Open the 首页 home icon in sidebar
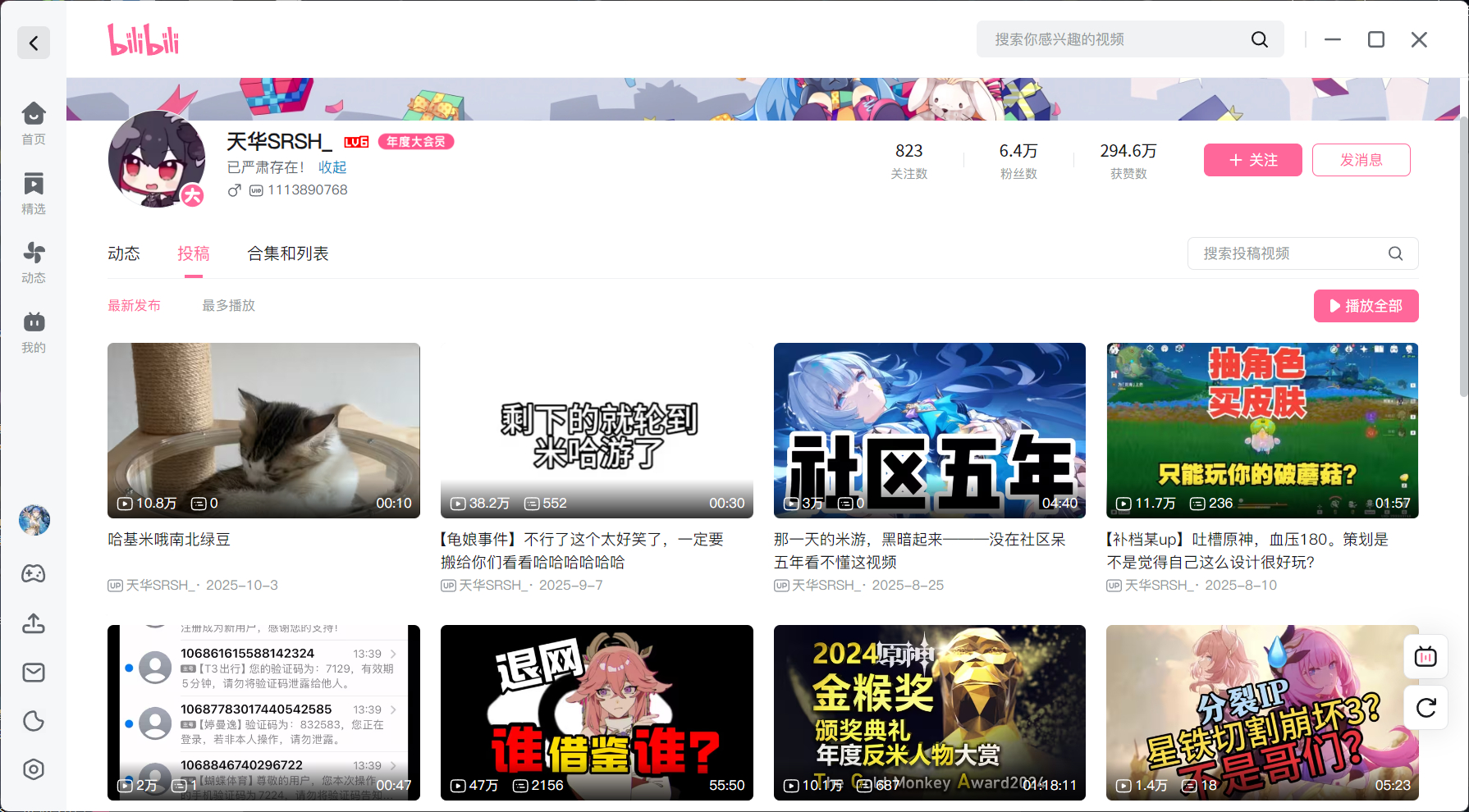 coord(34,123)
